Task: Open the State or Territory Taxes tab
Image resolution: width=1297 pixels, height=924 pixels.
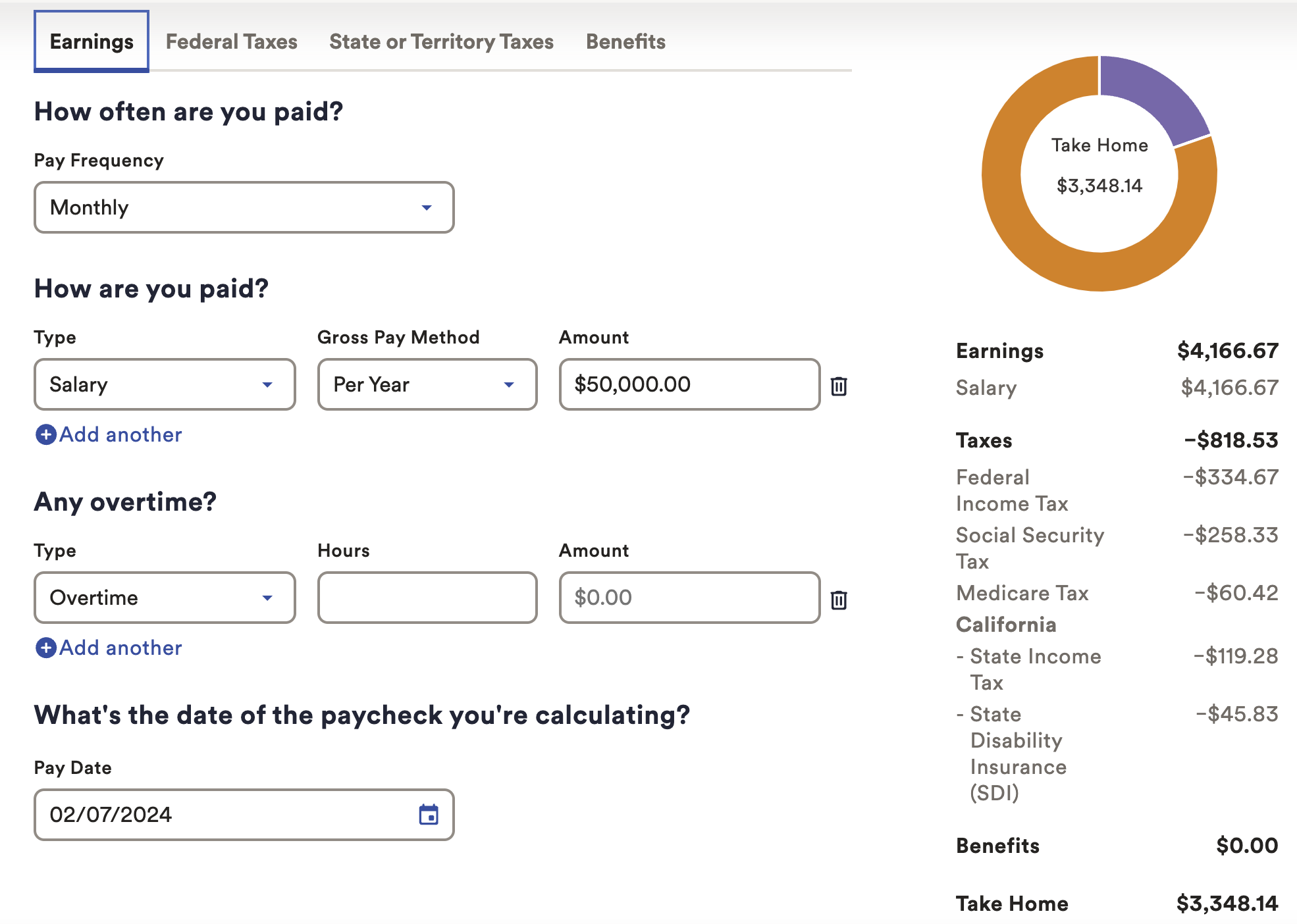Action: (441, 42)
